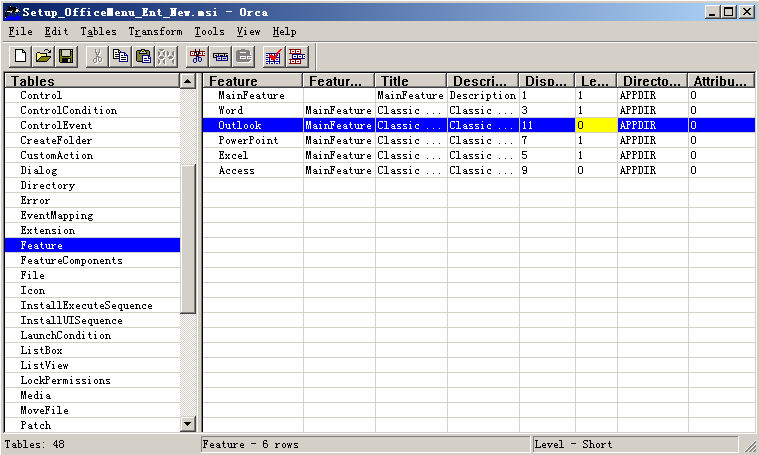Image resolution: width=759 pixels, height=455 pixels.
Task: Save the database with the floppy icon
Action: click(x=66, y=57)
